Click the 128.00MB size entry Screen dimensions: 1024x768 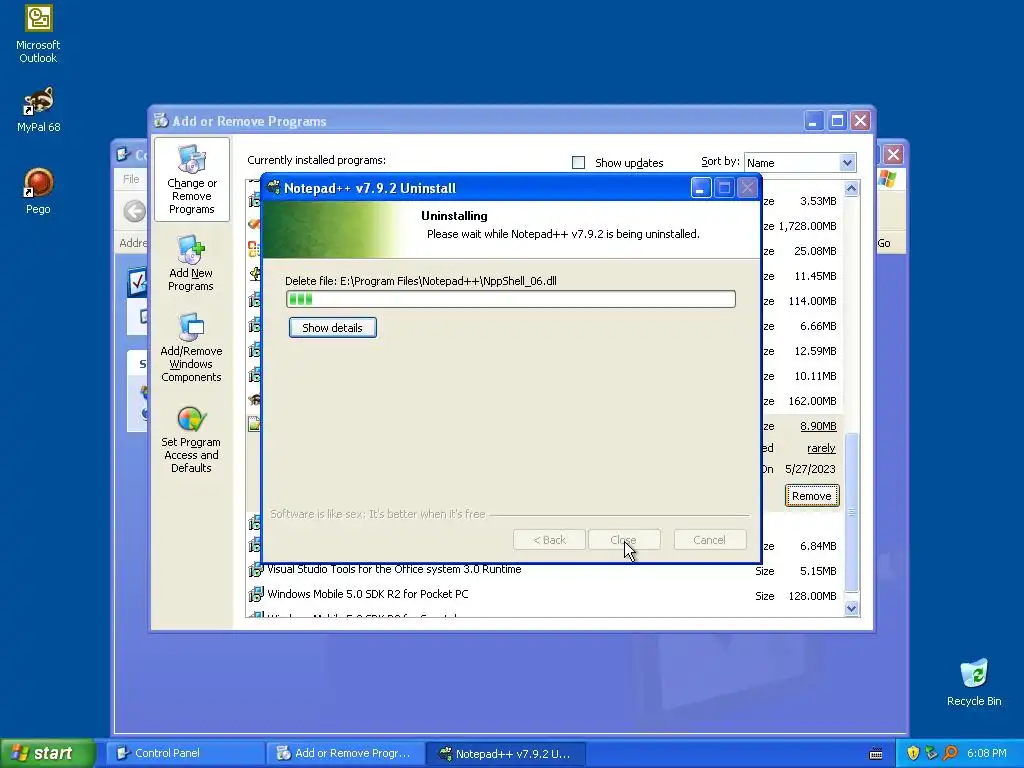(x=812, y=596)
